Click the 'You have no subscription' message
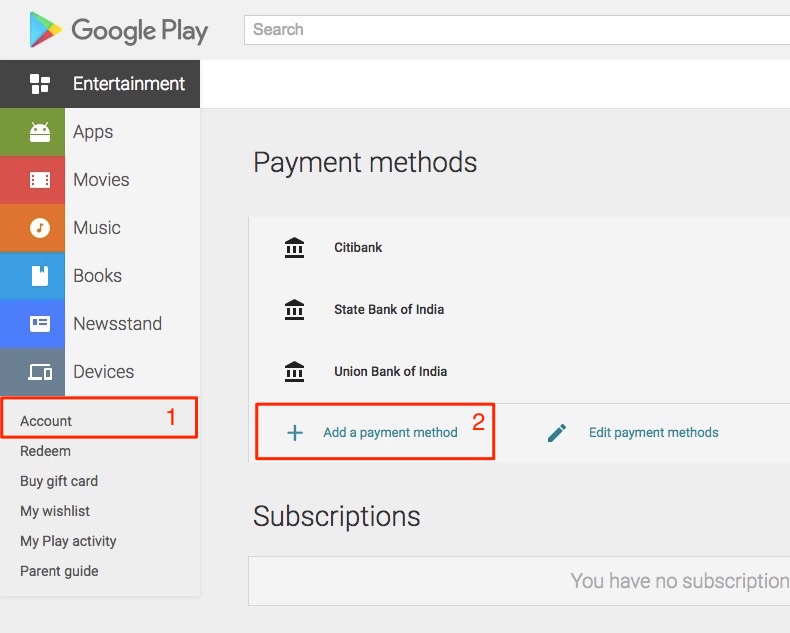 point(680,581)
